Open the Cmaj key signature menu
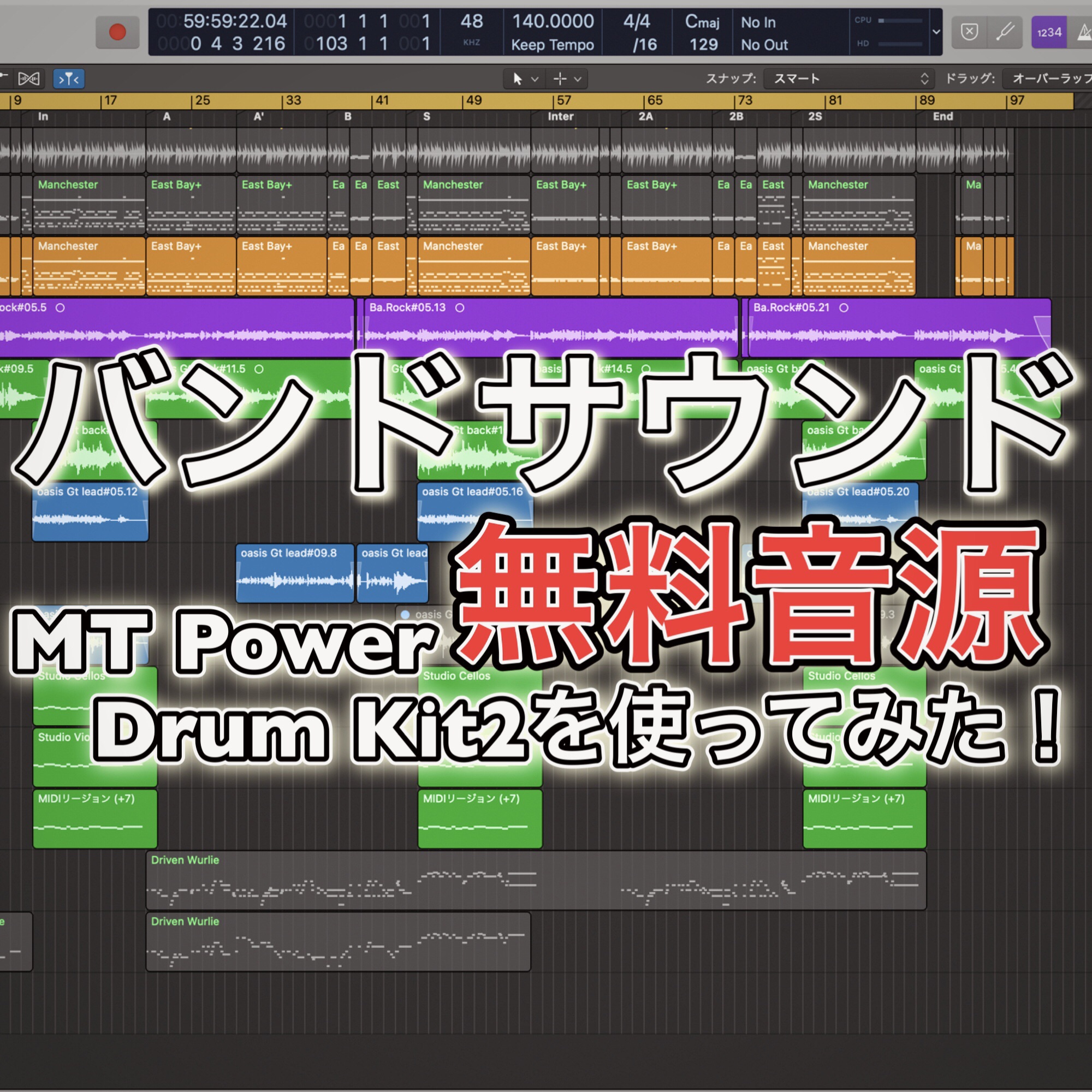This screenshot has height=1092, width=1092. [702, 22]
